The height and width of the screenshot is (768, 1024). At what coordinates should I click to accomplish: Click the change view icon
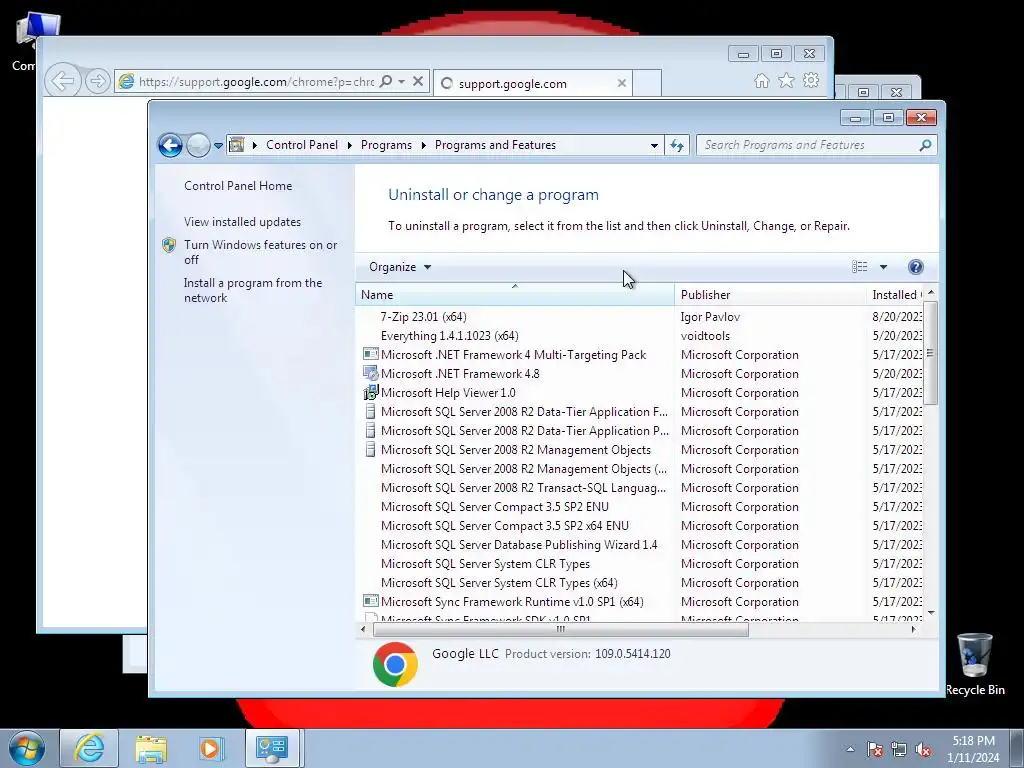859,266
